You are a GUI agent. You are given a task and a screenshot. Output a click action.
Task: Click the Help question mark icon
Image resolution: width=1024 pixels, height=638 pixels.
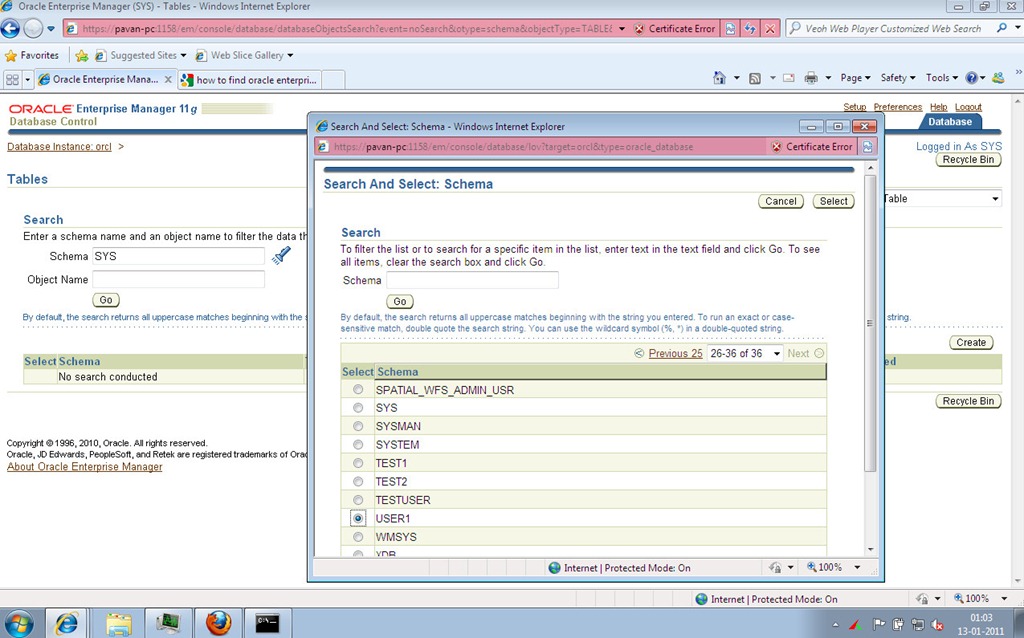click(x=972, y=78)
